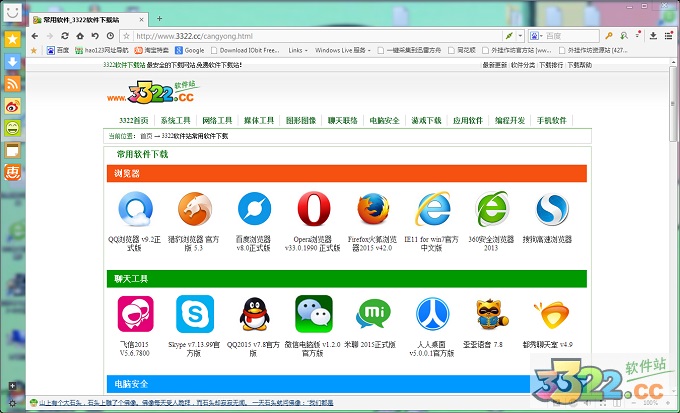
Task: Open 手机软件 navigation item
Action: click(552, 121)
